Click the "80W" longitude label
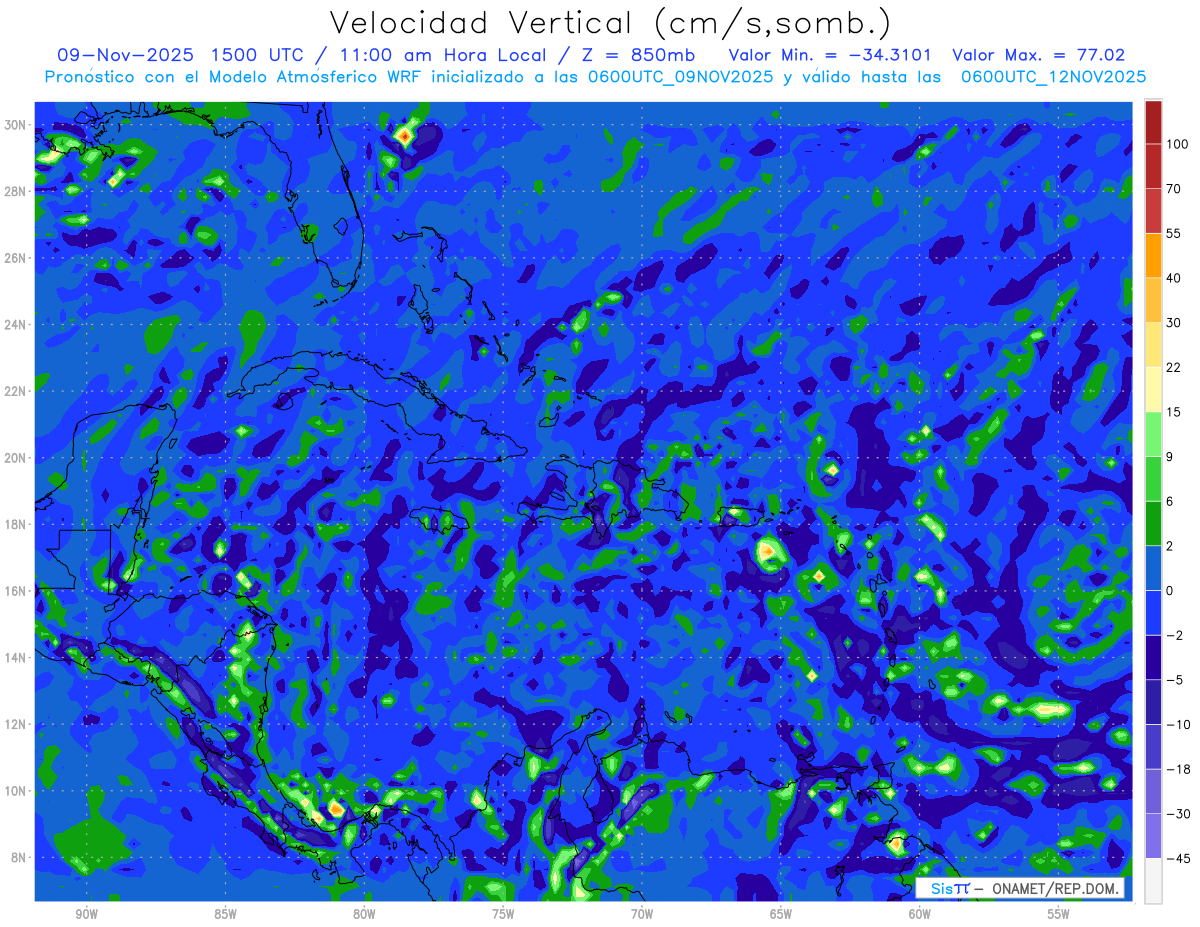This screenshot has height=927, width=1200. [x=364, y=914]
